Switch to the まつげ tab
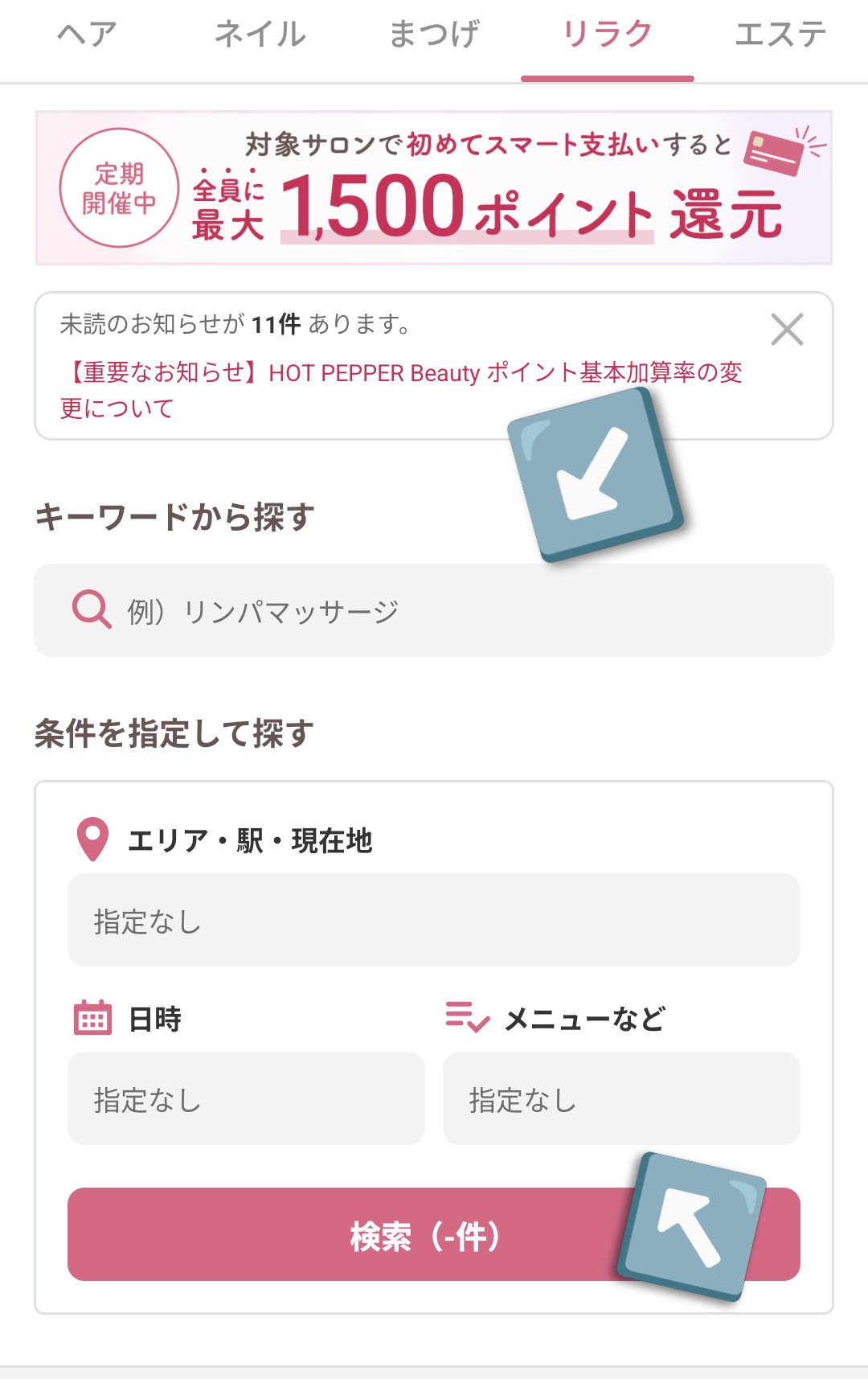 (x=434, y=35)
